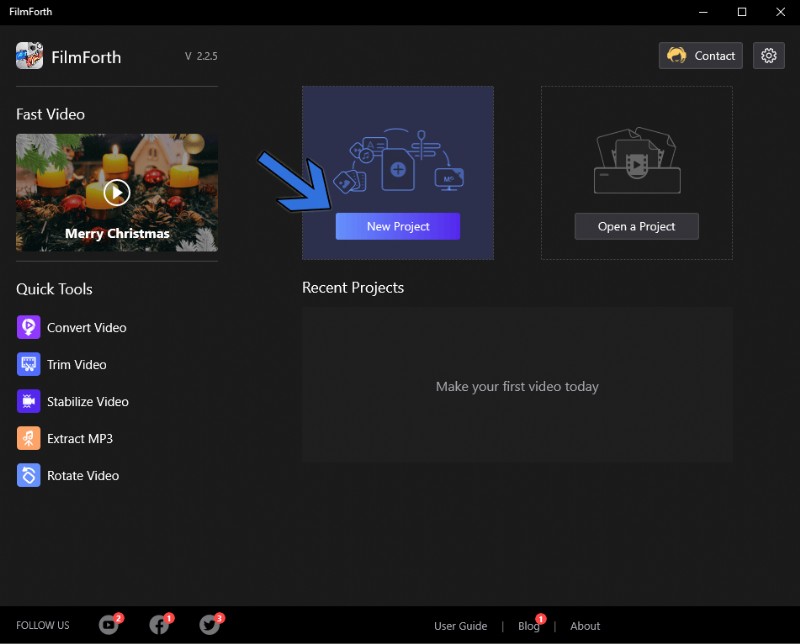The width and height of the screenshot is (800, 644).
Task: Open the Extract MP3 tool
Action: click(x=80, y=438)
